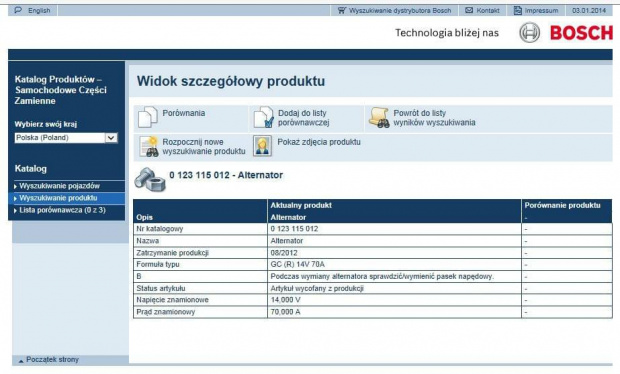Click heading 0 123 115 012 - Alternator
Screen dimensions: 620x374
coord(226,175)
